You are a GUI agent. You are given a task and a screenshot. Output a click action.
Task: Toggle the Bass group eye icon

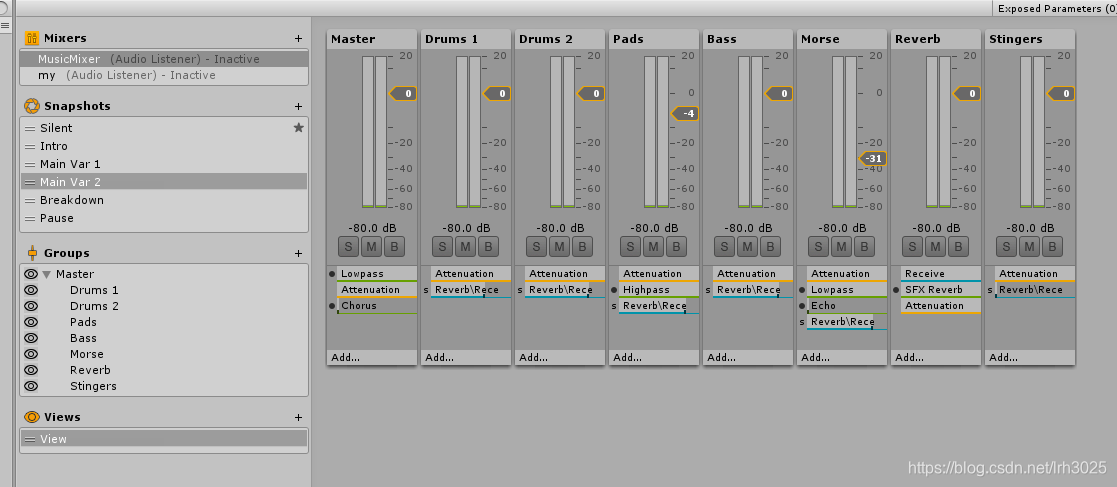coord(31,338)
